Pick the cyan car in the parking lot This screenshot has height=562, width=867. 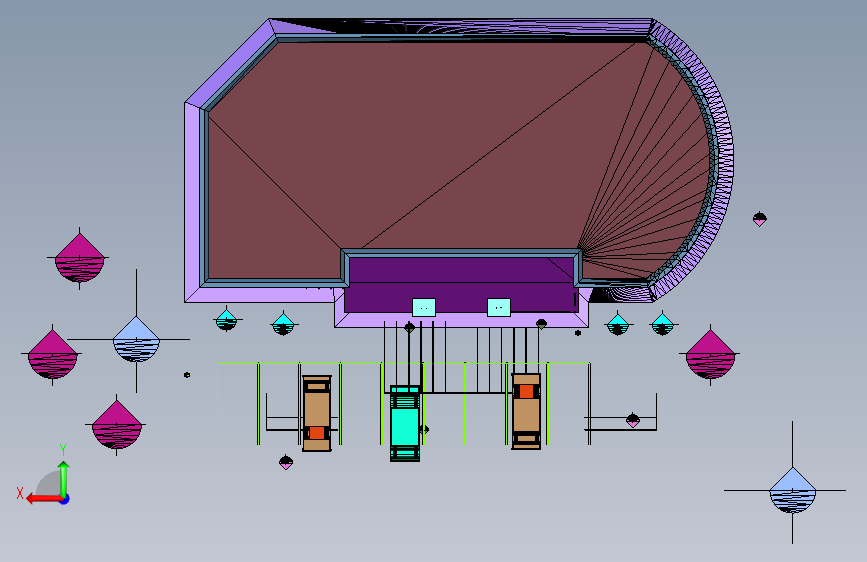point(405,423)
